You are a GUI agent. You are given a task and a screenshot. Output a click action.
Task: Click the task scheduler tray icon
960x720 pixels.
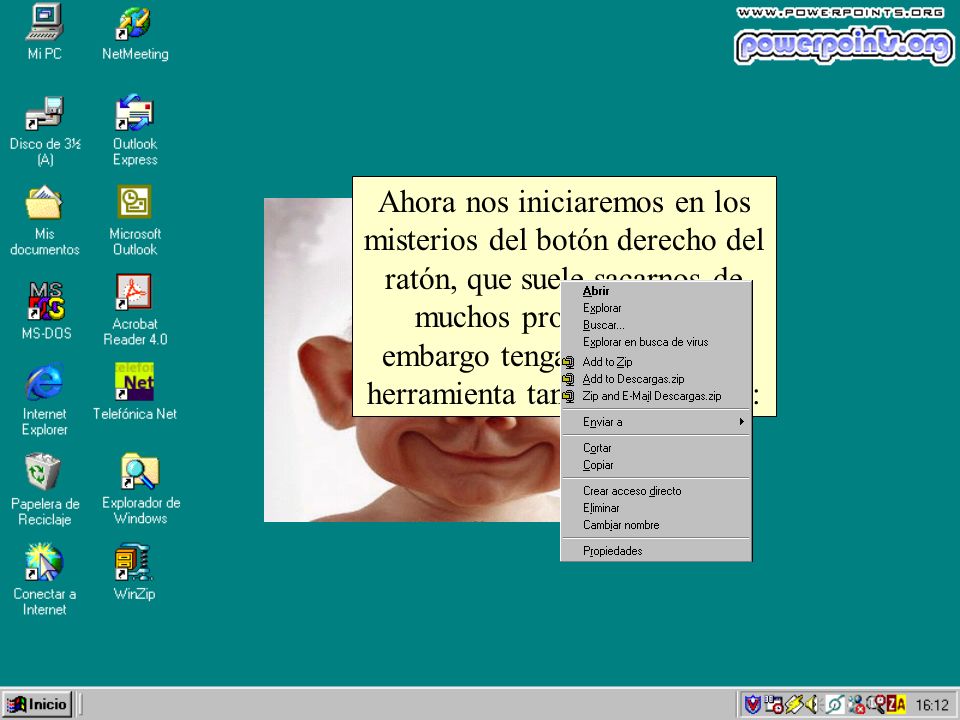[774, 704]
